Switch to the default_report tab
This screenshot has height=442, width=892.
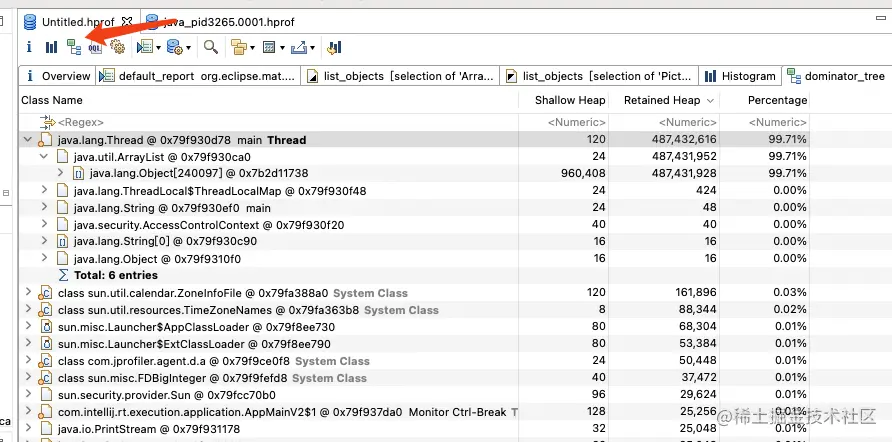point(198,76)
